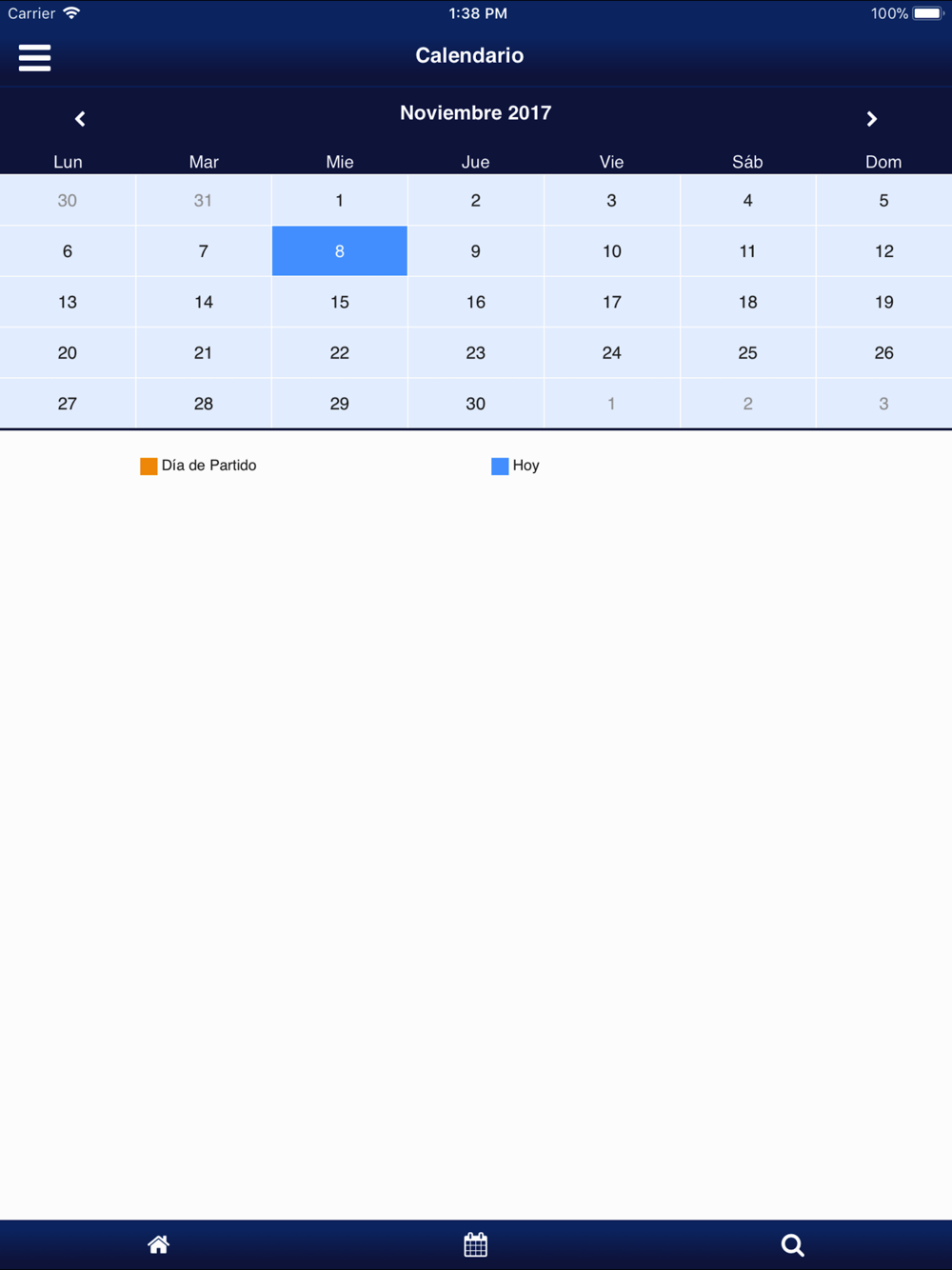Select day 9
The width and height of the screenshot is (952, 1270).
click(x=476, y=251)
